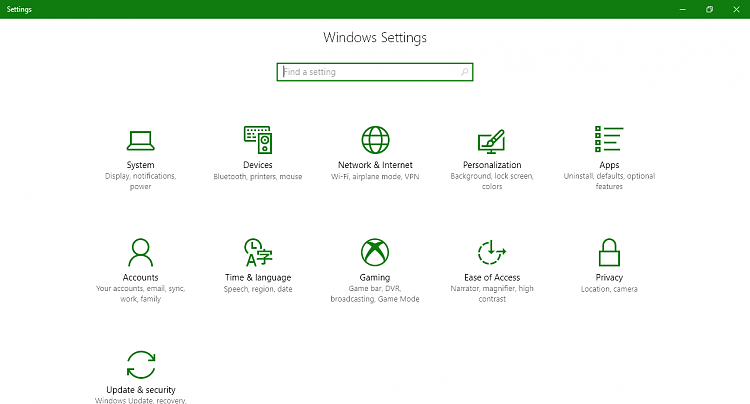
Task: Open the Update & security arrows icon
Action: coord(141,365)
